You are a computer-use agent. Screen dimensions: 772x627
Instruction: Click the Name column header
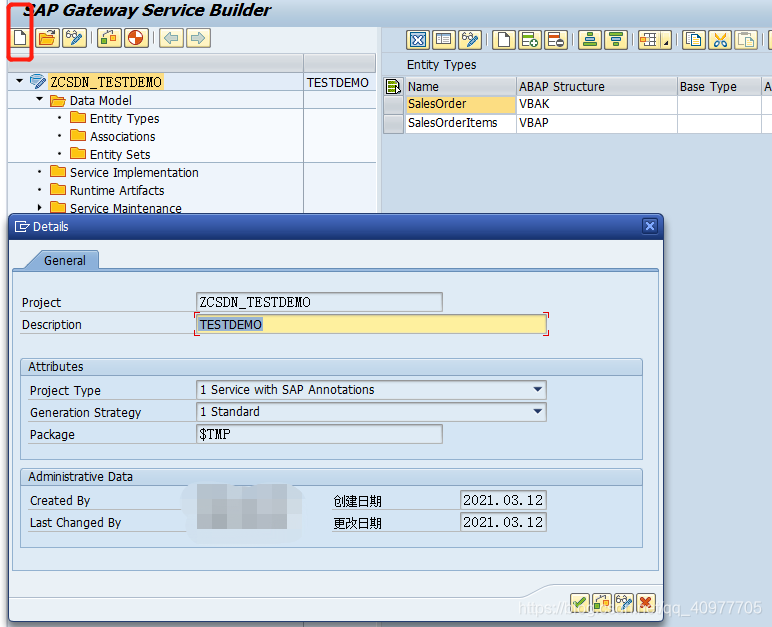tap(460, 86)
